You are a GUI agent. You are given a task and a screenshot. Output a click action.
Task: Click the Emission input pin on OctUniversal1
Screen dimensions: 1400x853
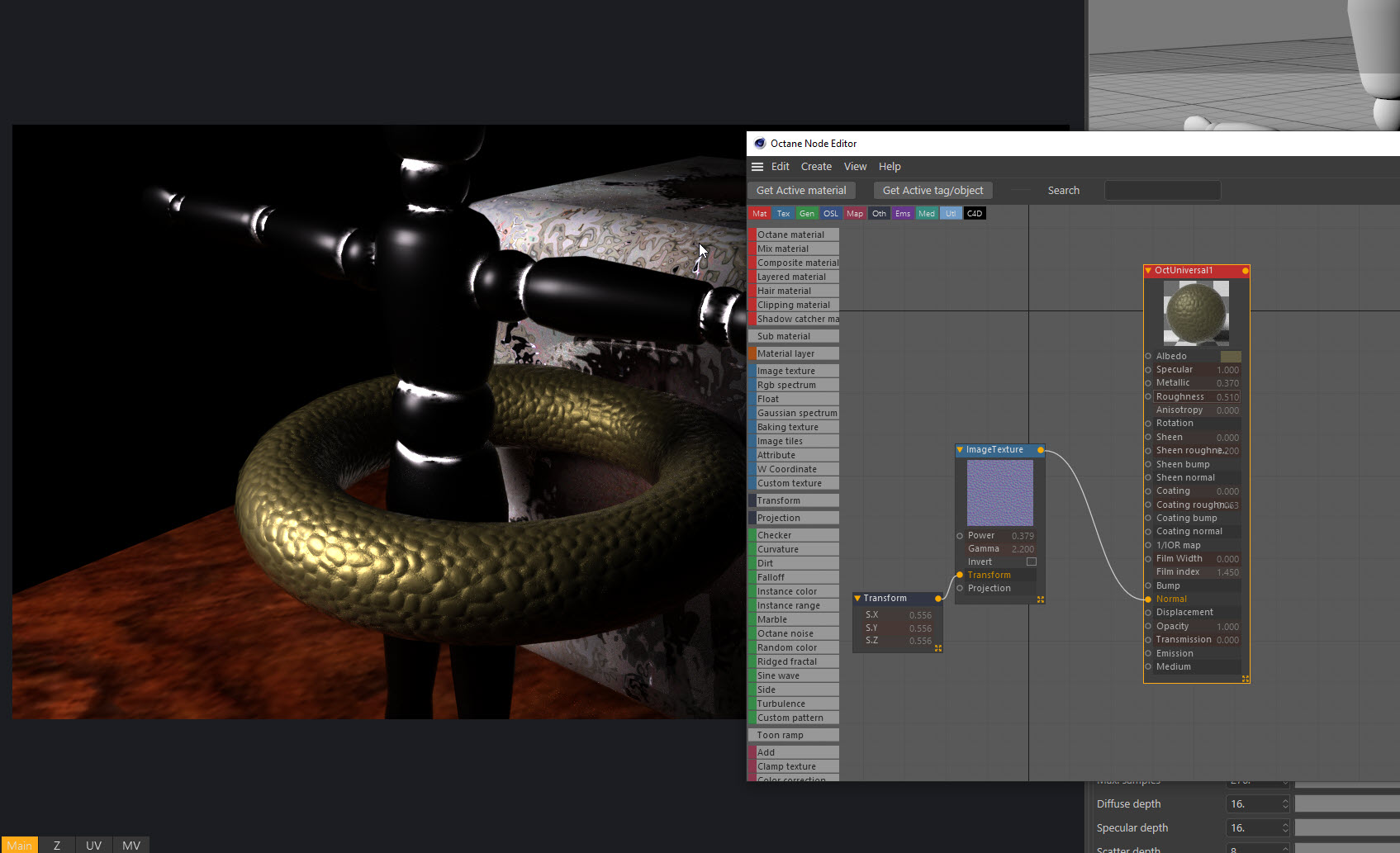1148,654
